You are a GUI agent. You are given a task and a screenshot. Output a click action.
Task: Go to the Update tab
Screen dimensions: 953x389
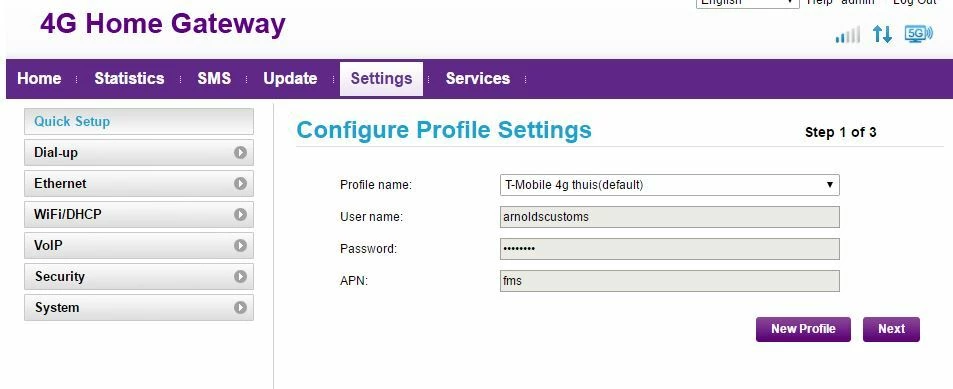click(x=290, y=78)
